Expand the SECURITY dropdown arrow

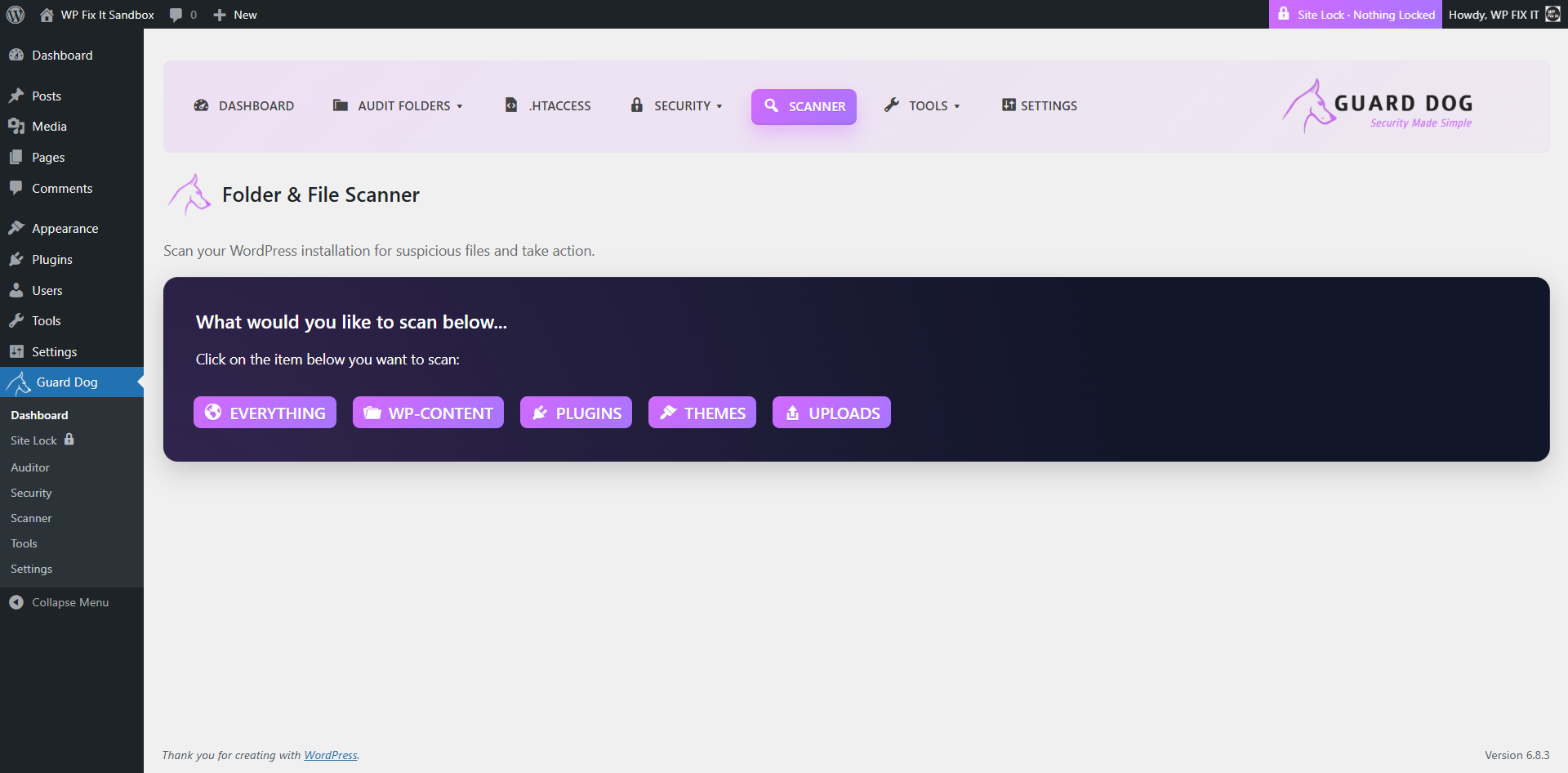(719, 106)
